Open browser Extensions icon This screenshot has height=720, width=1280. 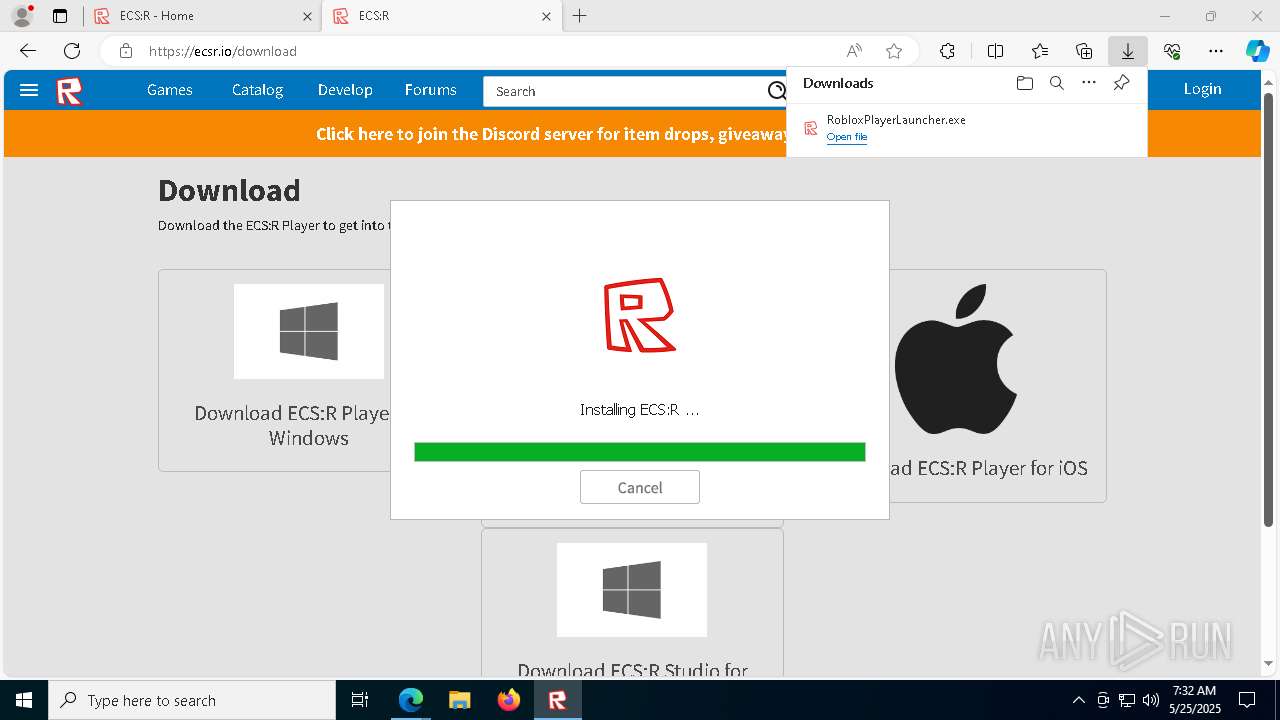(x=947, y=51)
